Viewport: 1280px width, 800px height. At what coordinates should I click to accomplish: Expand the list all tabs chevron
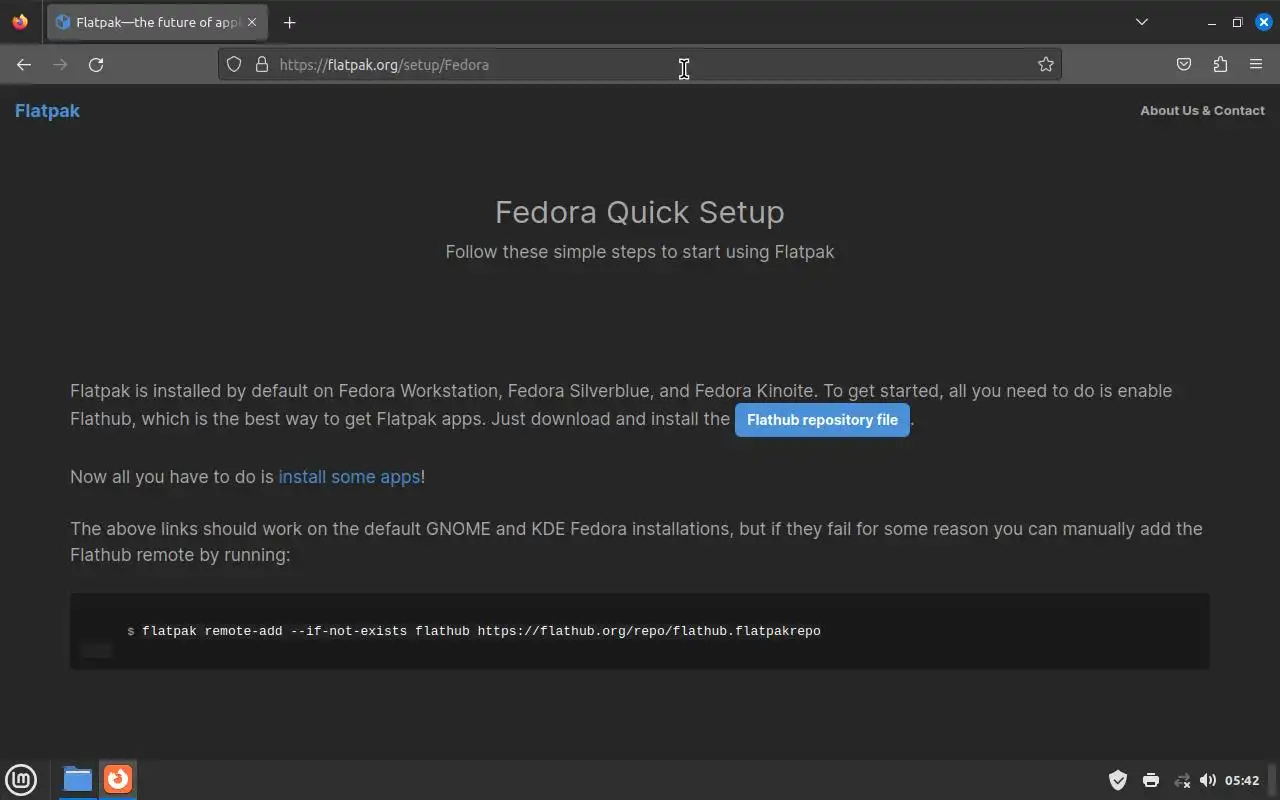[1142, 22]
